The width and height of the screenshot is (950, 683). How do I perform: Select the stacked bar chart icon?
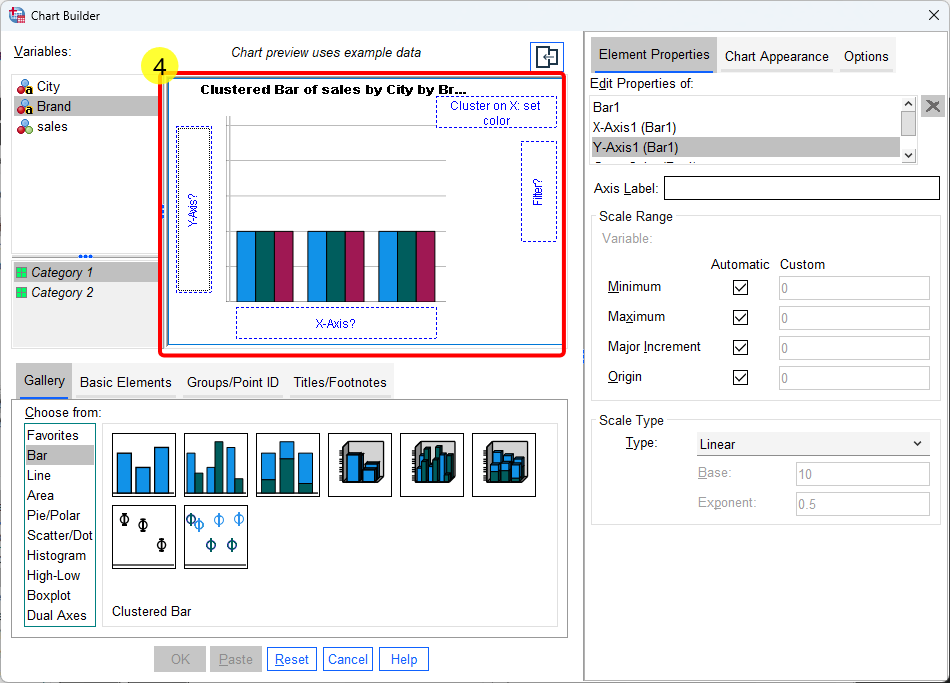tap(287, 464)
